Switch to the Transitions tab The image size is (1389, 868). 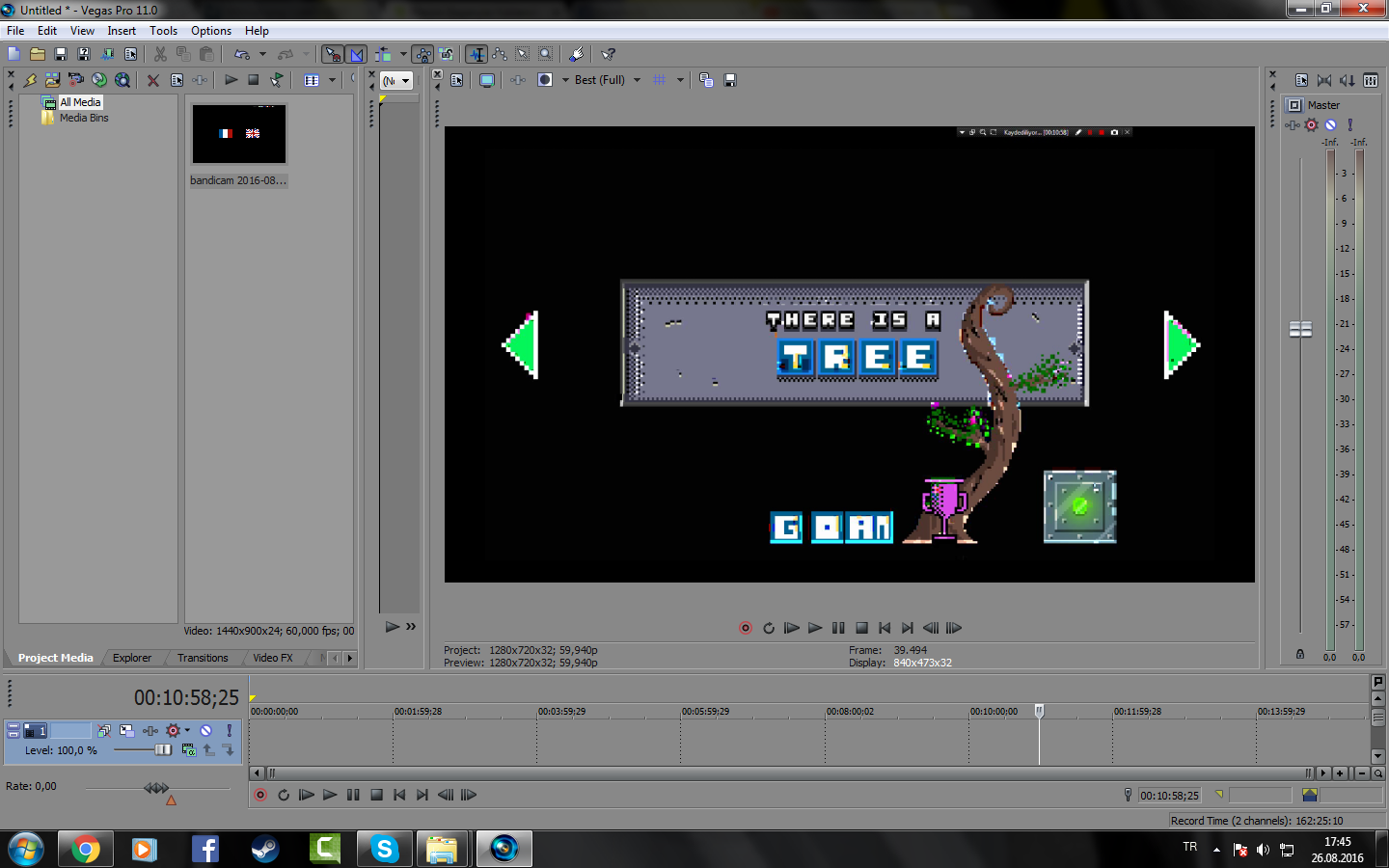(203, 658)
